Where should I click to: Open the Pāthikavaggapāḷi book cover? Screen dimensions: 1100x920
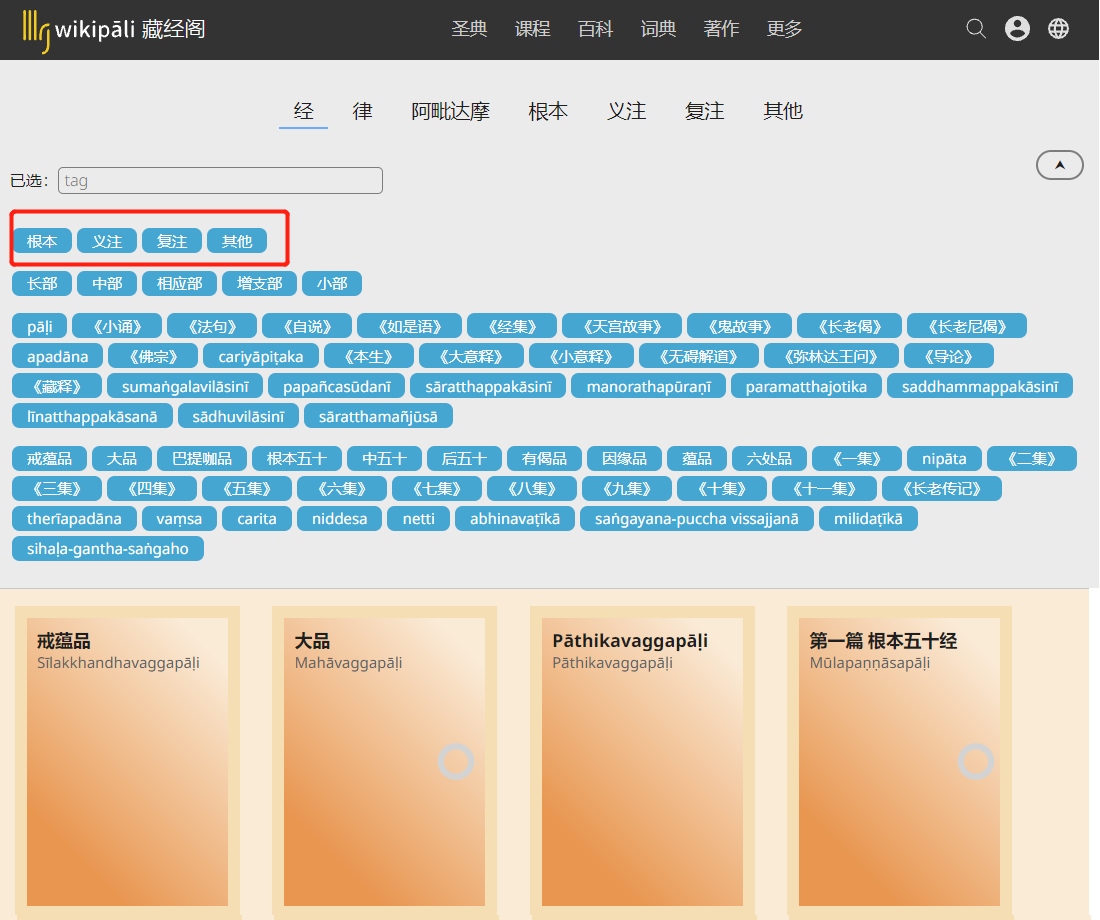tap(643, 762)
